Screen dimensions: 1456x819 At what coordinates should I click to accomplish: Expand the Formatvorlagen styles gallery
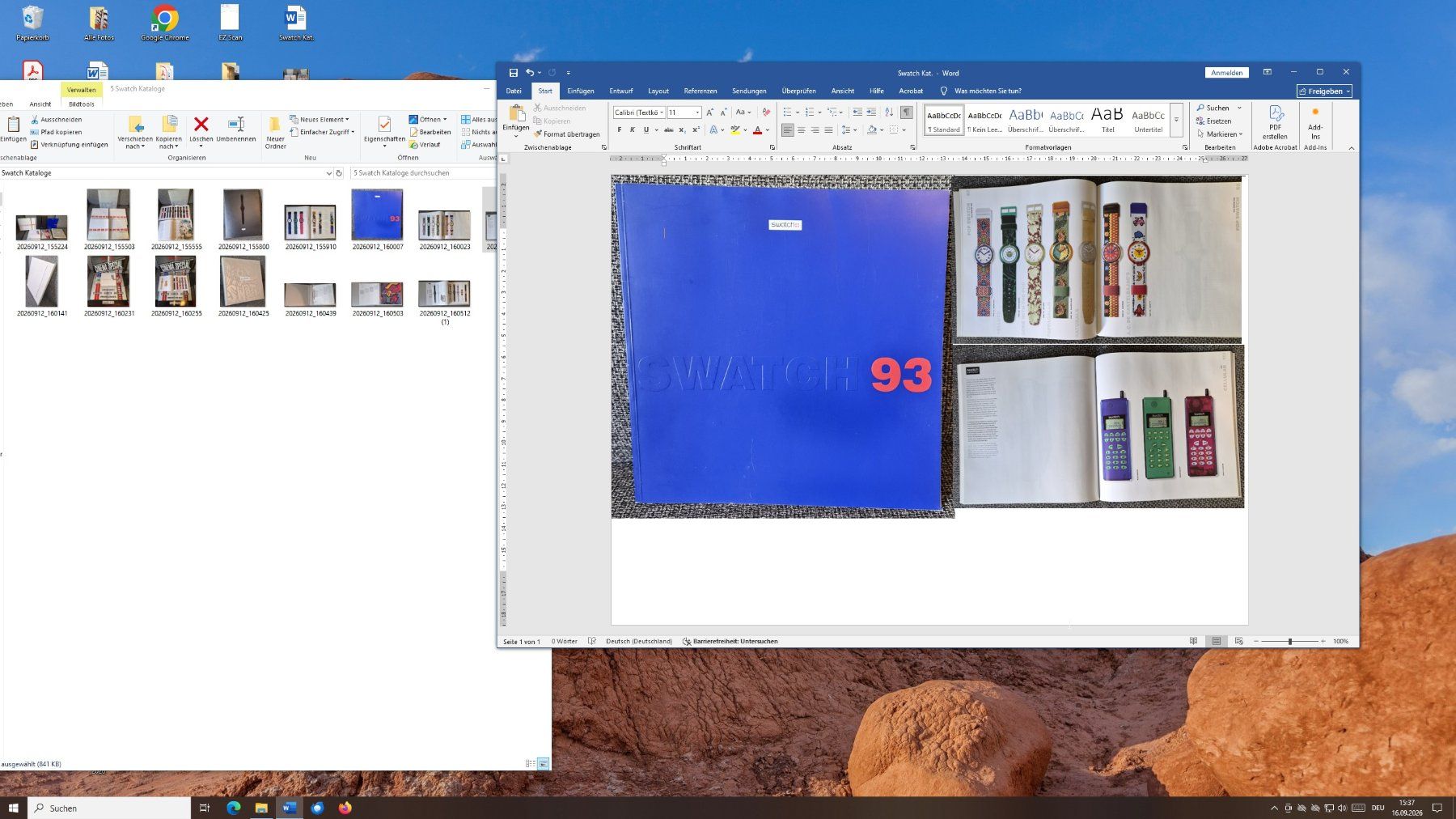point(1176,120)
